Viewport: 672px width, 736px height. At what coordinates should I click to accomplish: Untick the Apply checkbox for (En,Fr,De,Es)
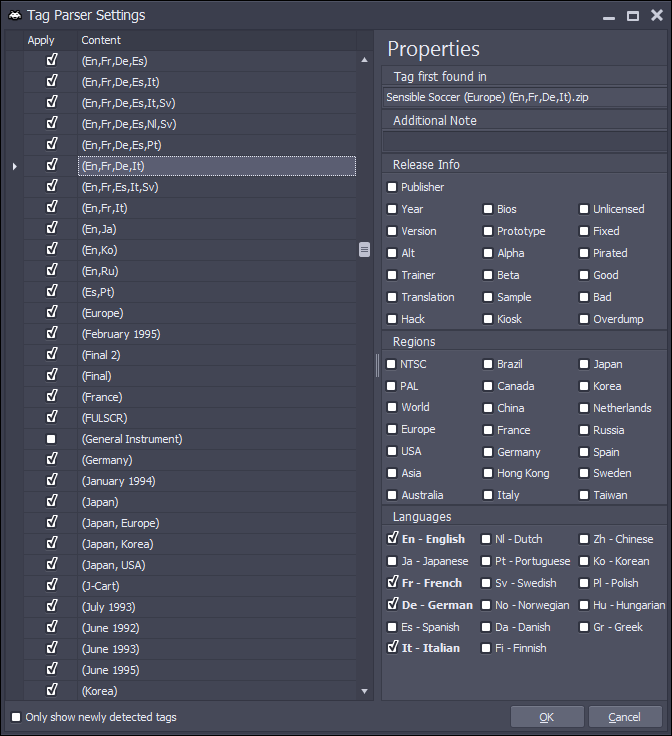[52, 60]
